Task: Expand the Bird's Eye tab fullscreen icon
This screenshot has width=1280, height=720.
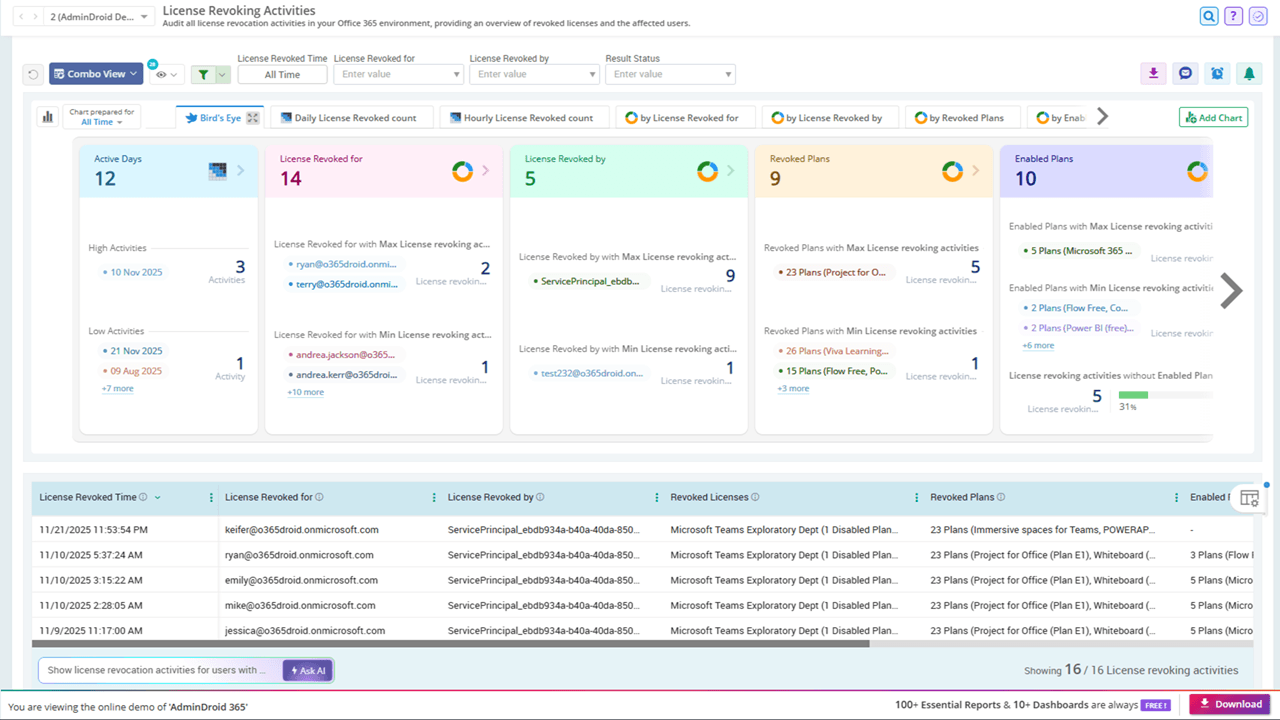Action: pyautogui.click(x=253, y=118)
